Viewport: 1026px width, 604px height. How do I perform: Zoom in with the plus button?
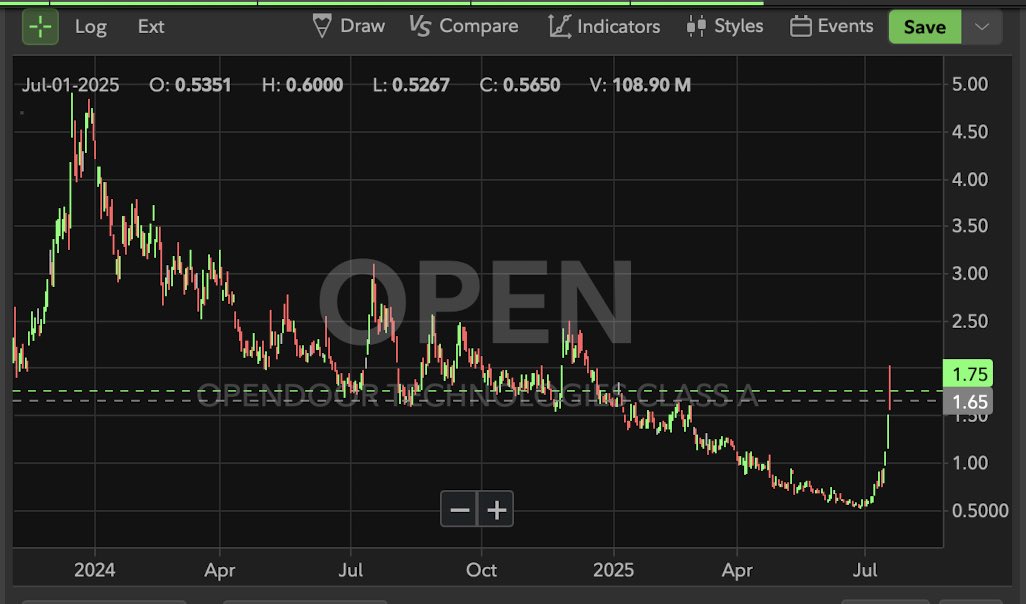coord(496,509)
